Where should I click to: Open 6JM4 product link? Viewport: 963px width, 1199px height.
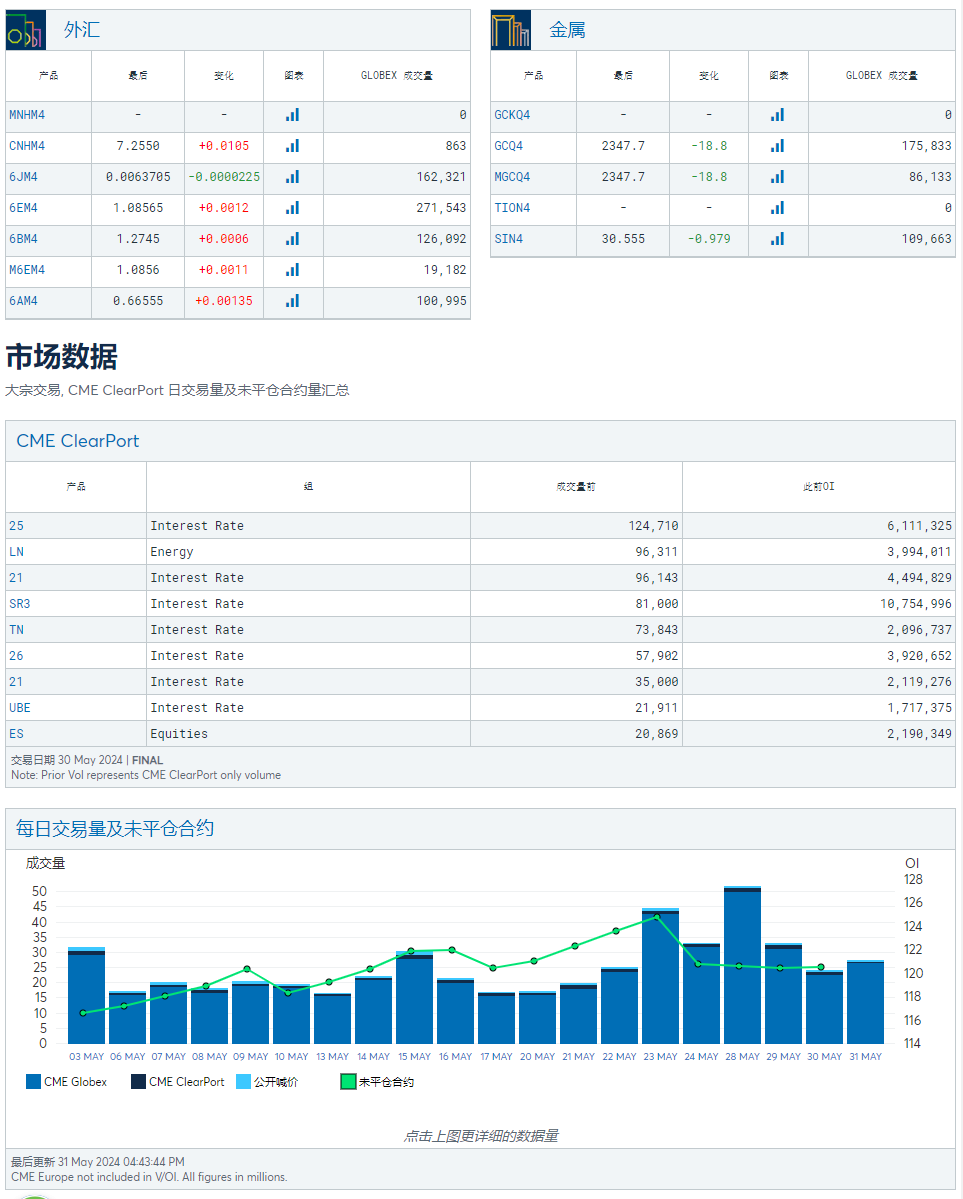pyautogui.click(x=23, y=177)
